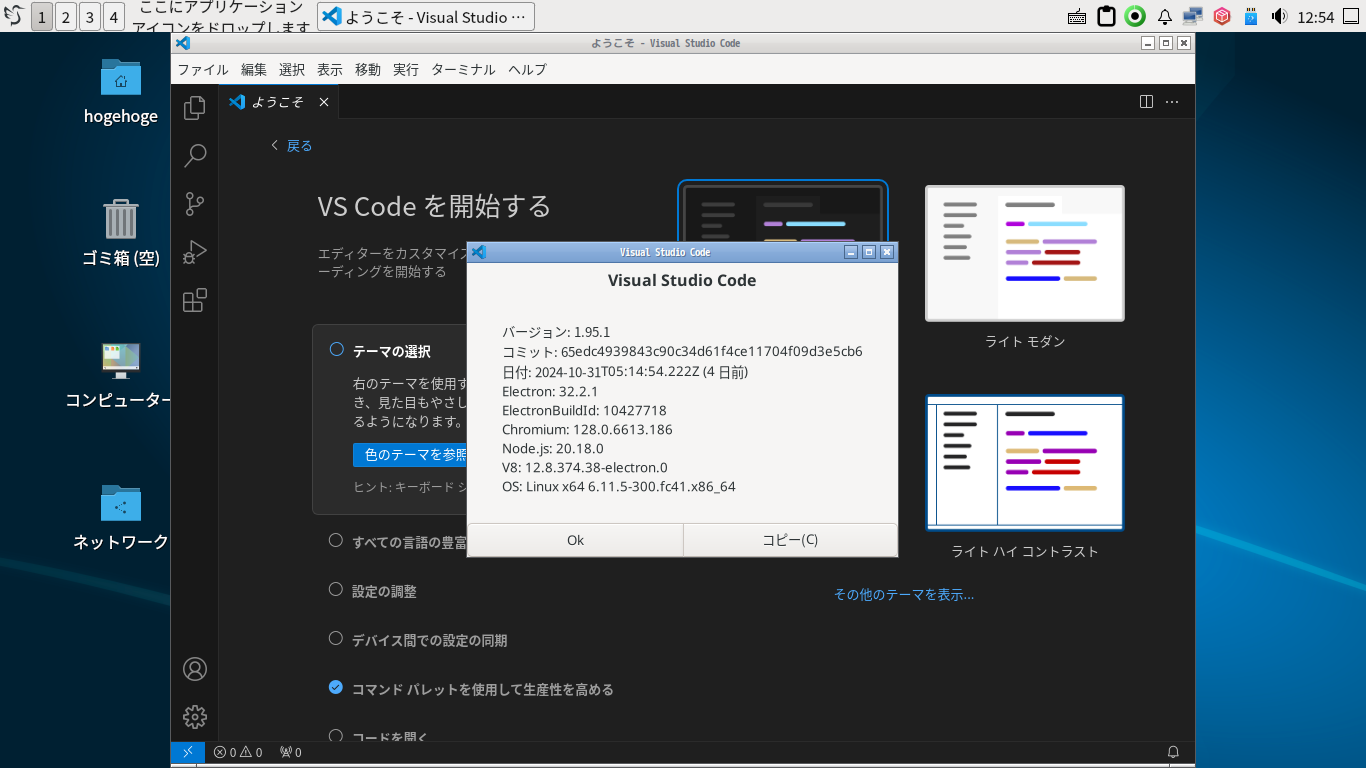Open the コンピューター desktop icon
The width and height of the screenshot is (1366, 768).
pos(119,375)
